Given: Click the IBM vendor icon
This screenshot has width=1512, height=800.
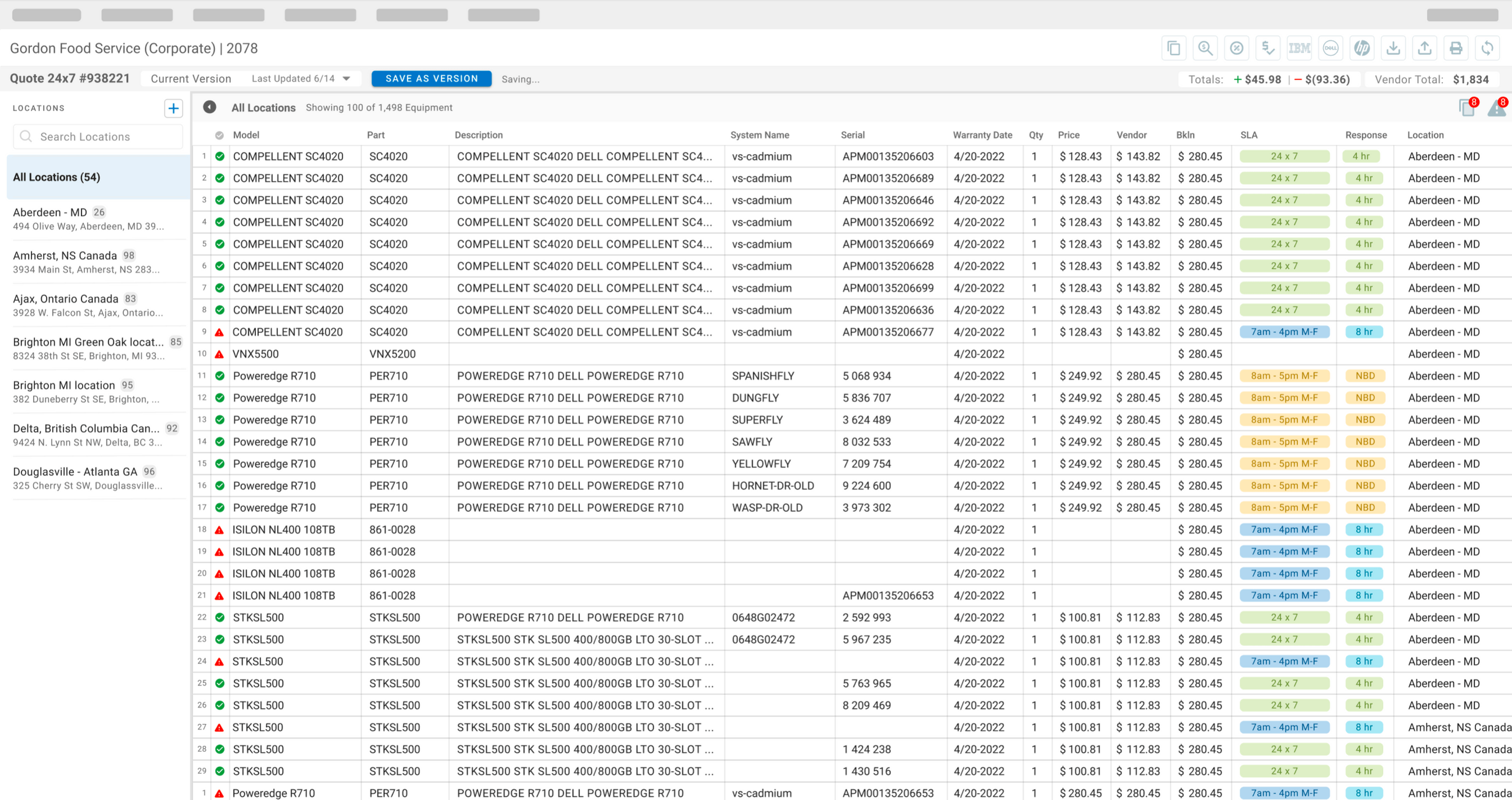Looking at the screenshot, I should [x=1299, y=48].
